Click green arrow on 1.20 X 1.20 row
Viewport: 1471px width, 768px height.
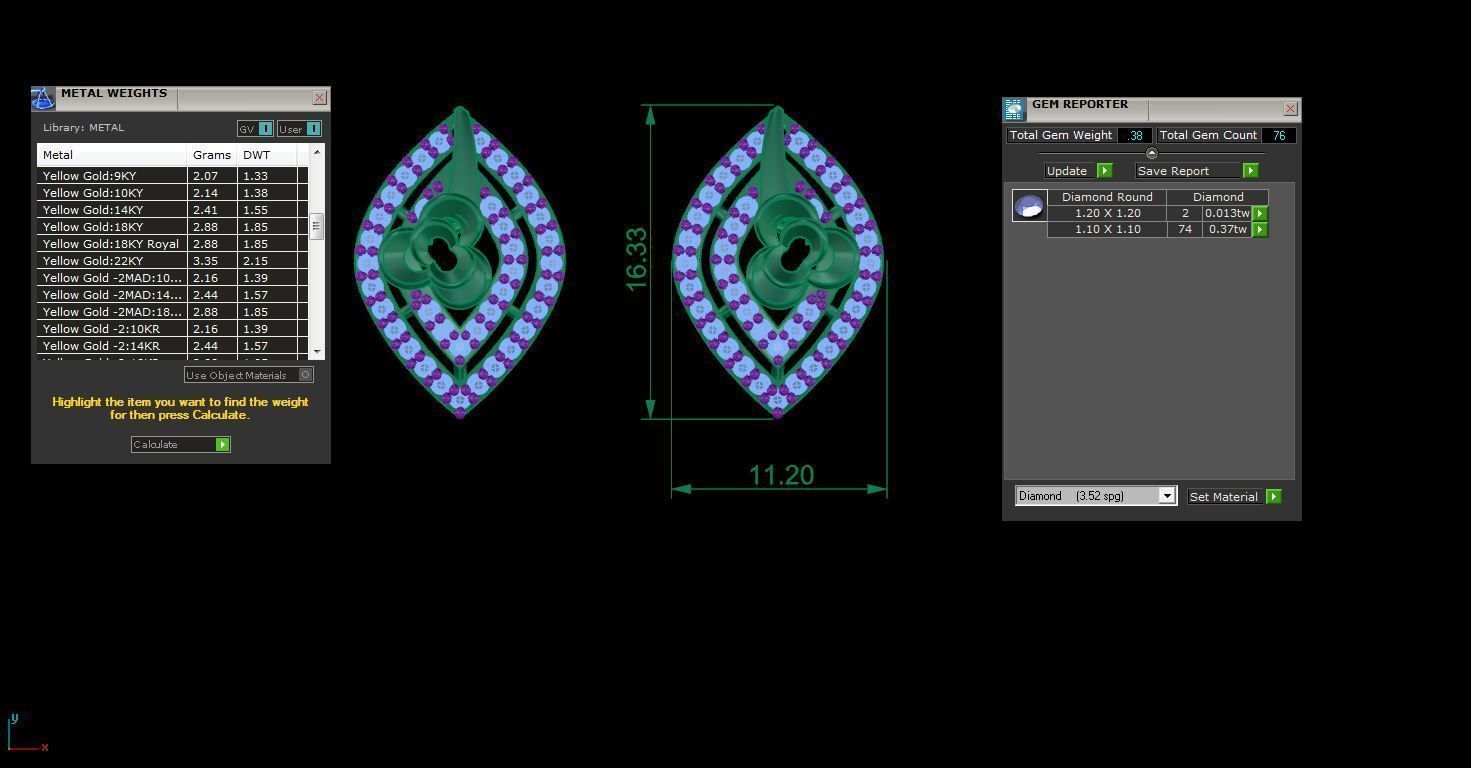[1260, 213]
